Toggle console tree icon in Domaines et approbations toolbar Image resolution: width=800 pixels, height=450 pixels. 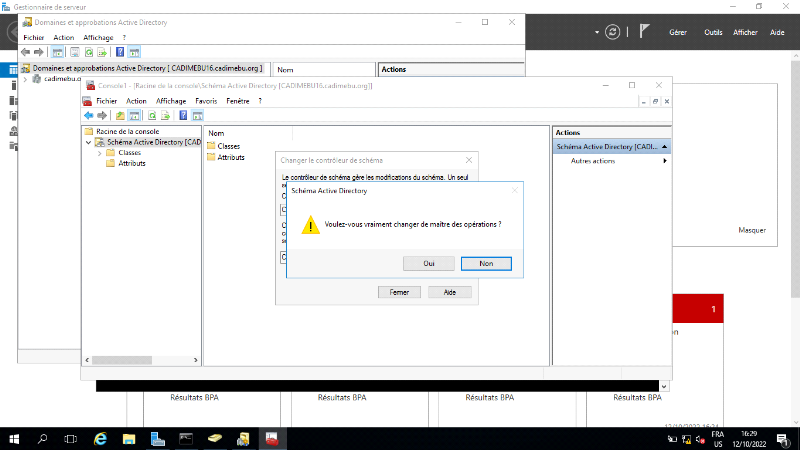point(58,52)
